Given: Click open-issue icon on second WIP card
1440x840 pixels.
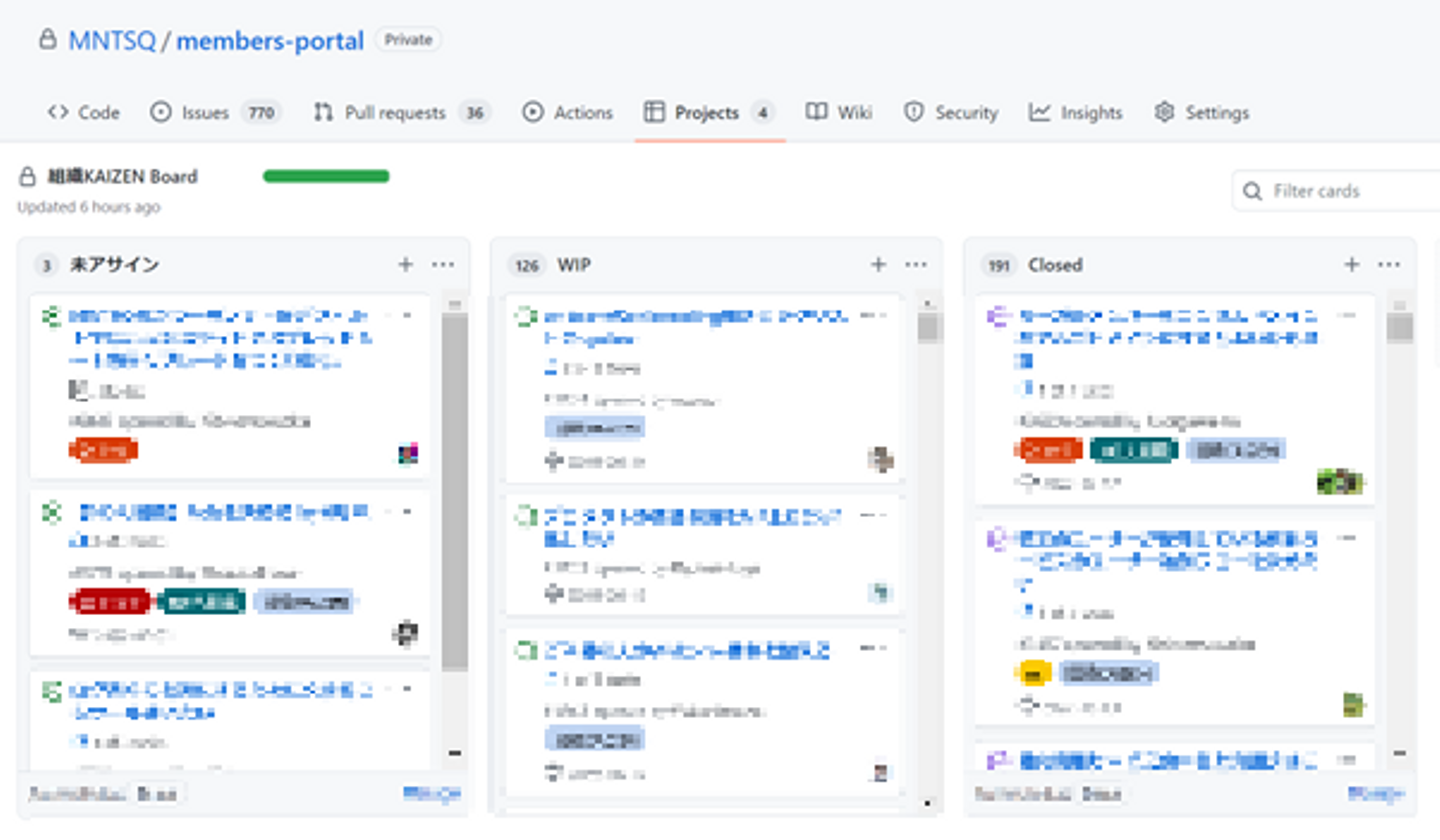Looking at the screenshot, I should [x=525, y=517].
